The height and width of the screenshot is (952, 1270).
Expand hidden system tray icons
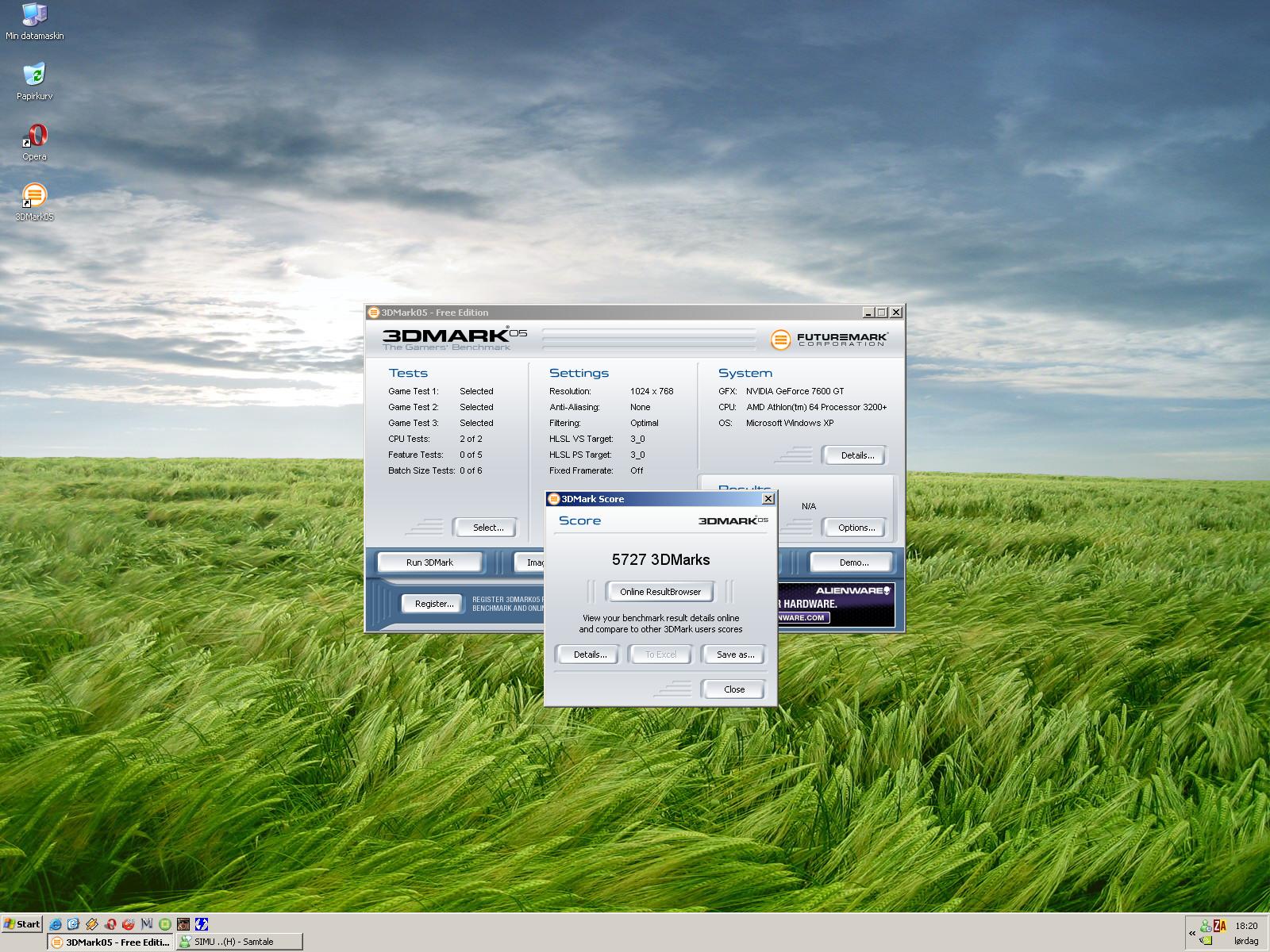pyautogui.click(x=1192, y=933)
